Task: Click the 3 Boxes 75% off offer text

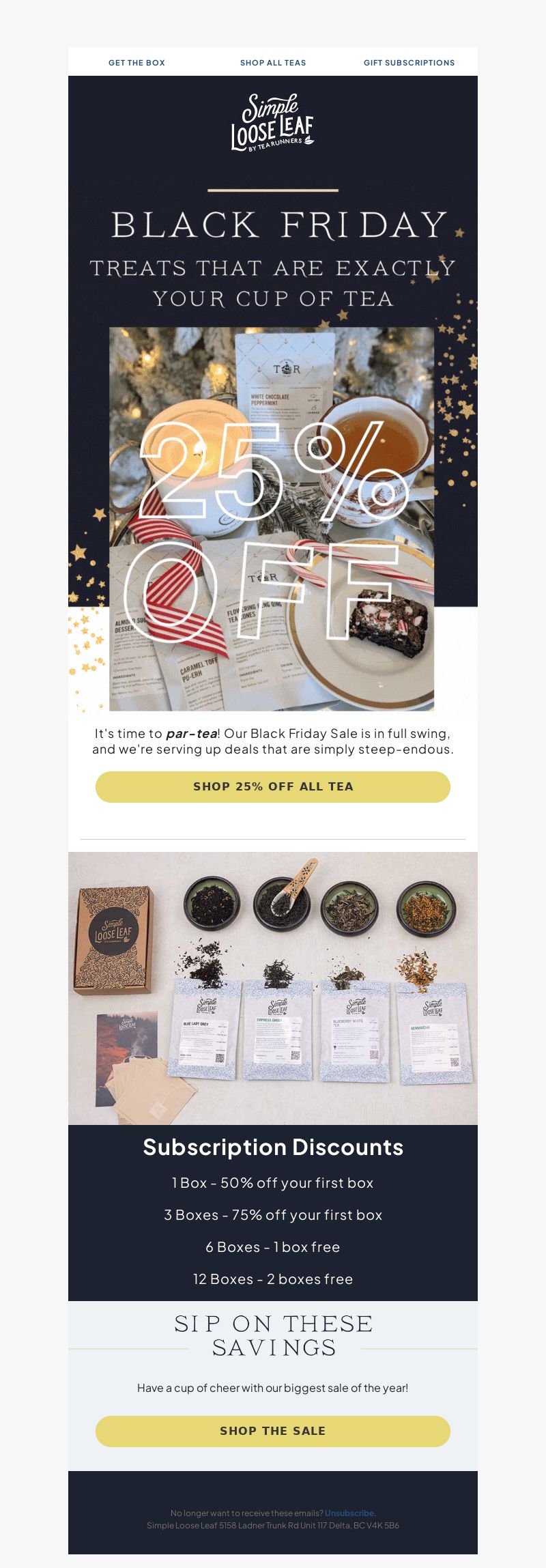Action: 273,1215
